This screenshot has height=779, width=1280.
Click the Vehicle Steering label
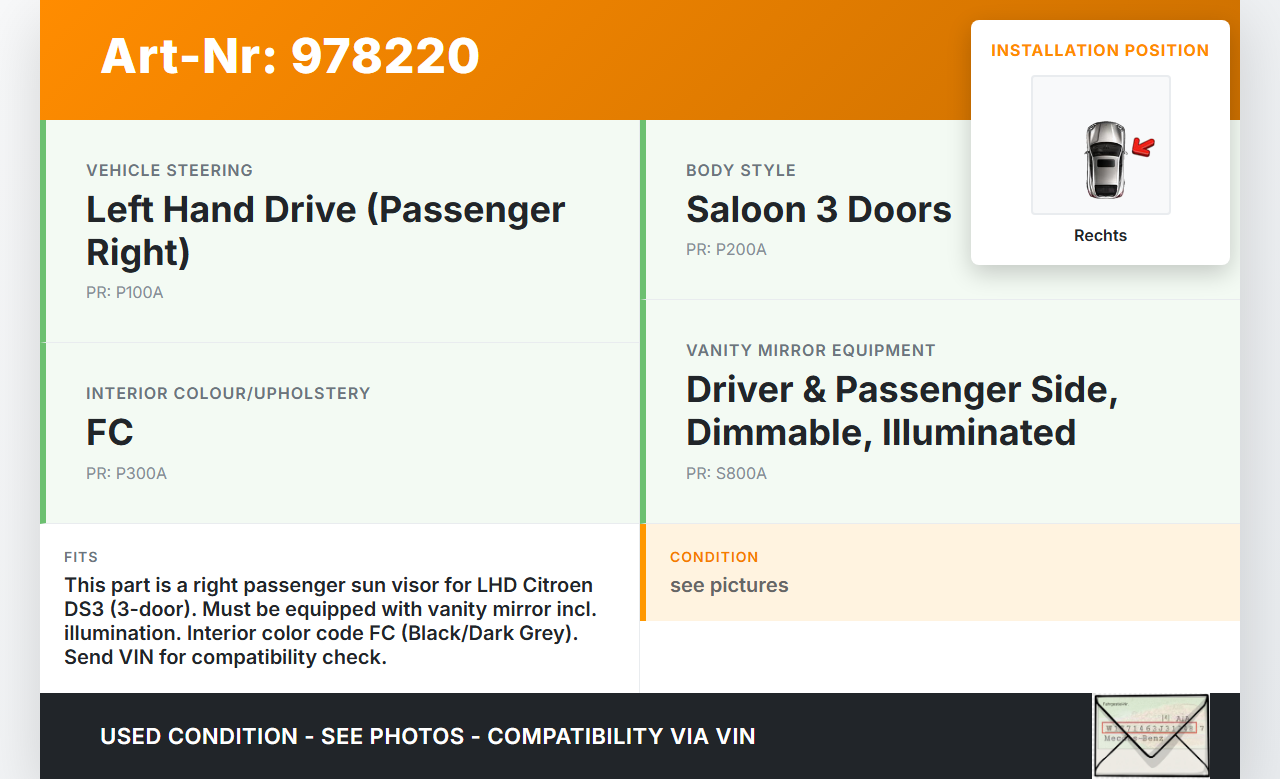click(169, 170)
